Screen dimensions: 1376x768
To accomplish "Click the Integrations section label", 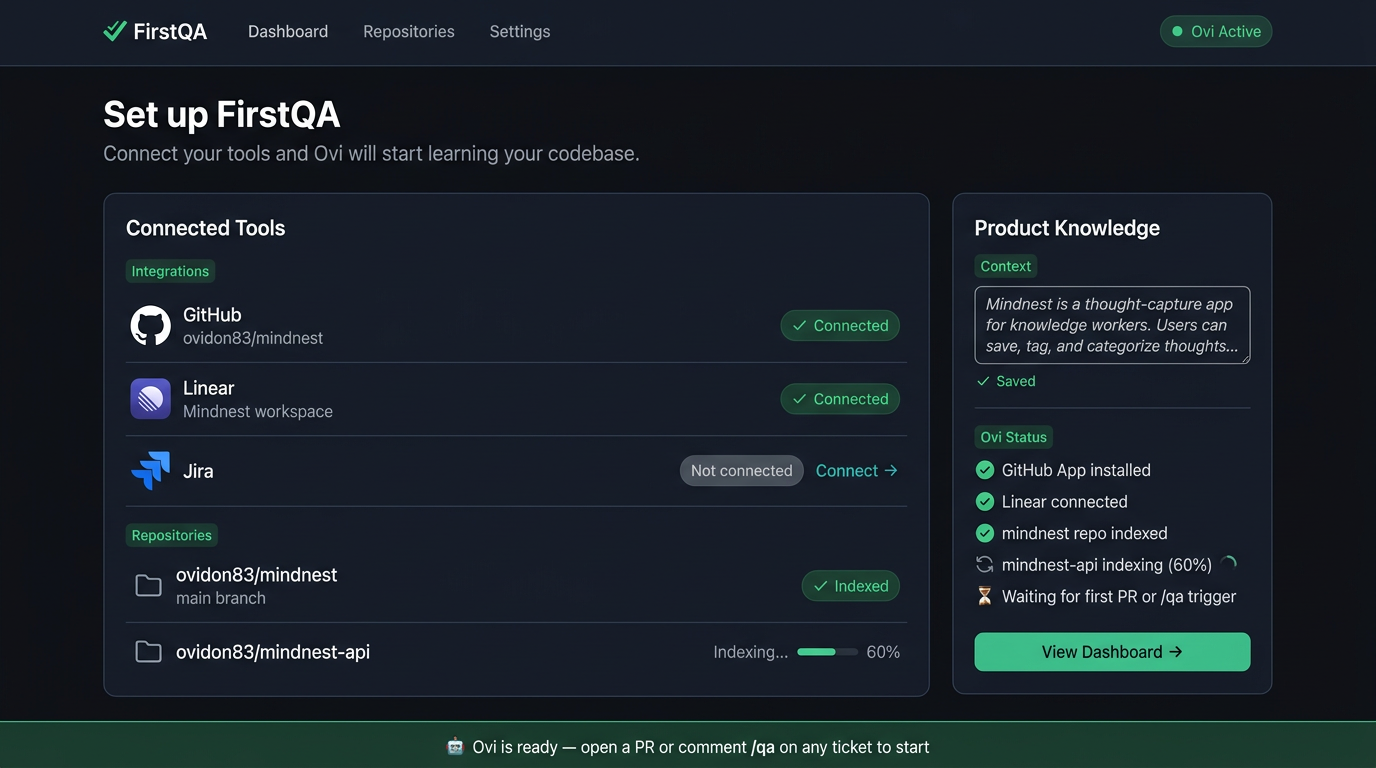I will point(170,271).
